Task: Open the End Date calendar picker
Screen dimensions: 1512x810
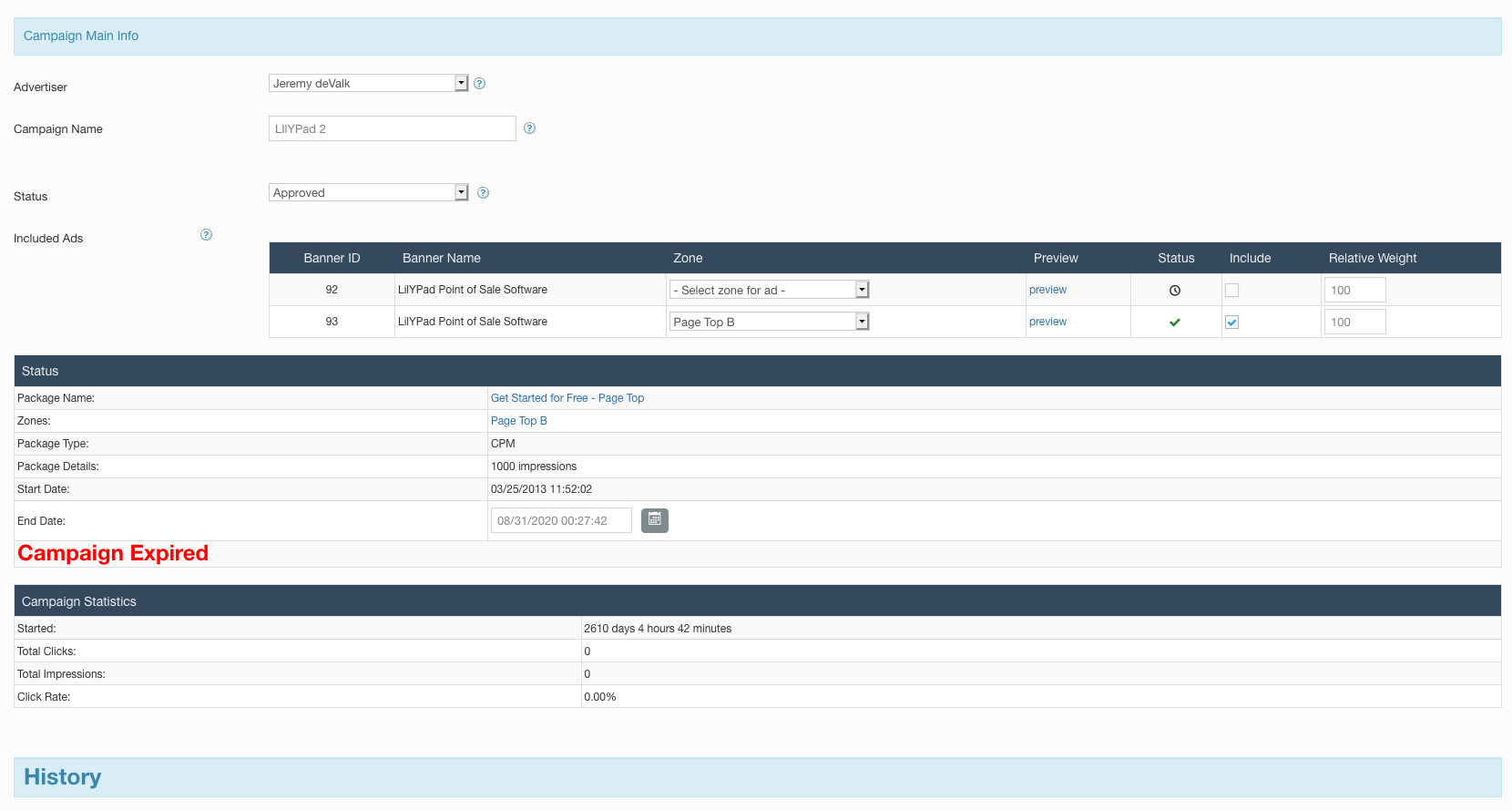Action: click(x=654, y=520)
